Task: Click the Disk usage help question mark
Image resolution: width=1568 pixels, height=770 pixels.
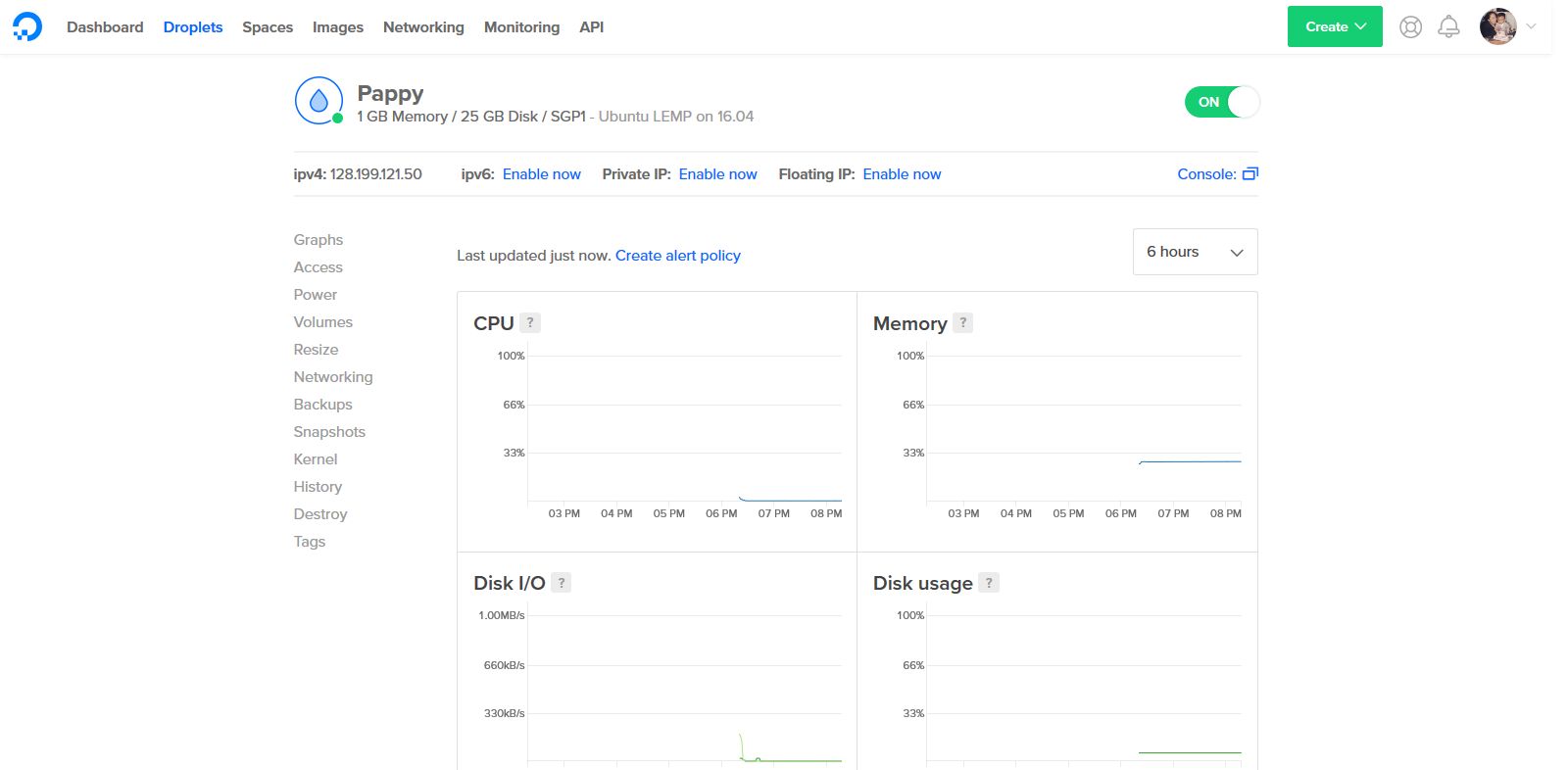Action: click(989, 582)
